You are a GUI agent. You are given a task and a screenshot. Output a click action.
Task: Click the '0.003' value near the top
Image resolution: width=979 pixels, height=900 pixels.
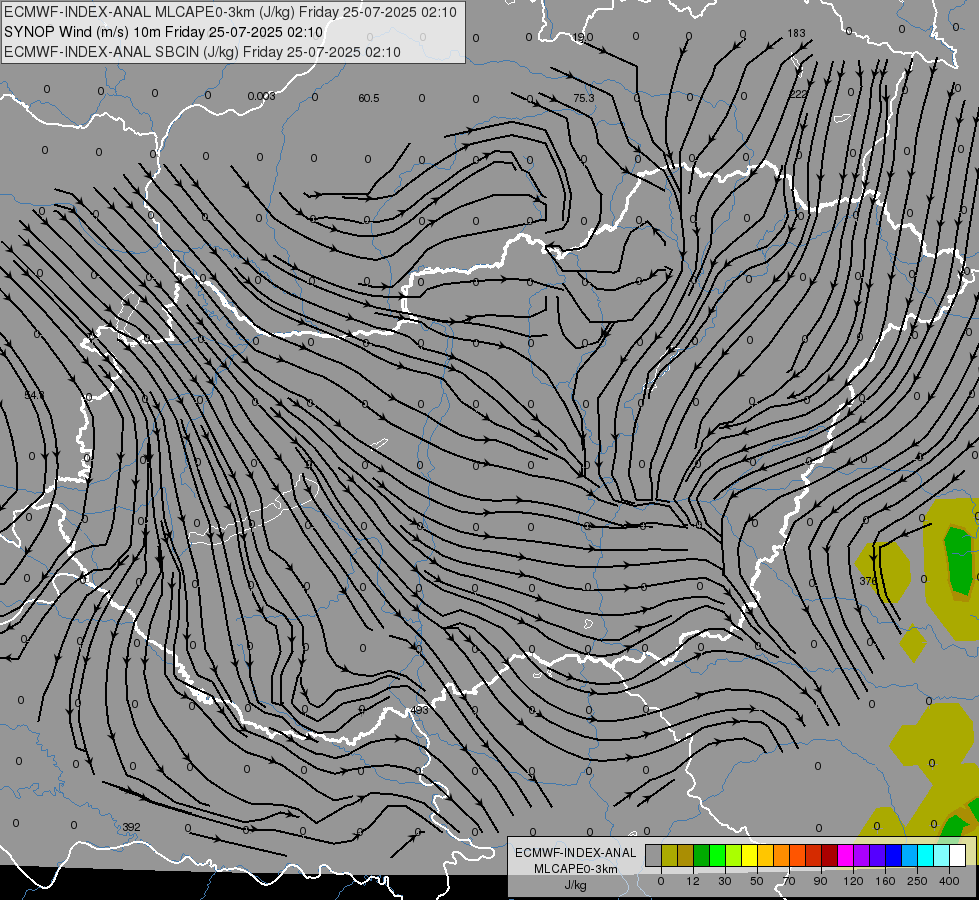click(x=261, y=96)
